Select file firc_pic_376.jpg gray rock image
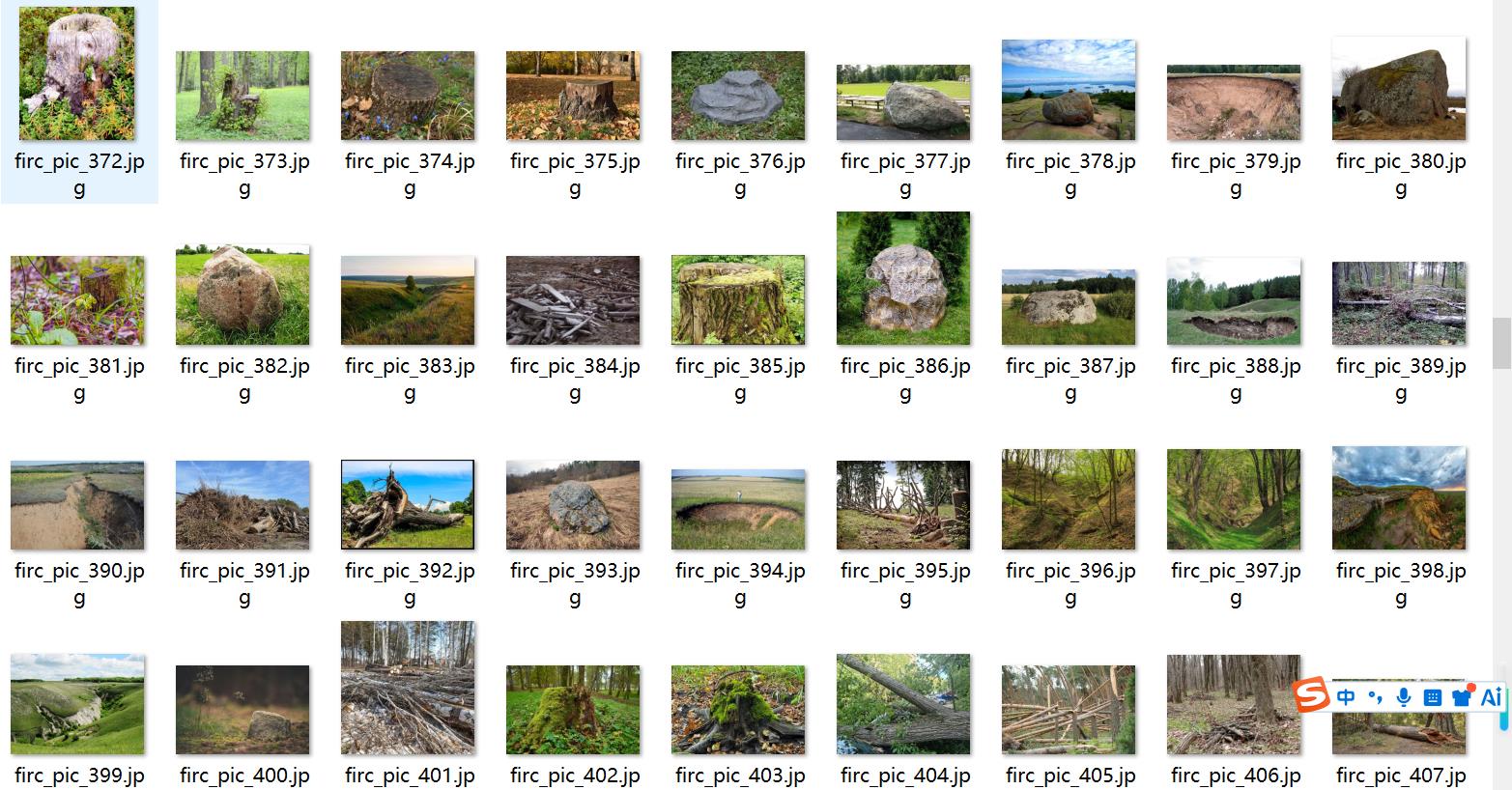The width and height of the screenshot is (1512, 790). coord(738,96)
